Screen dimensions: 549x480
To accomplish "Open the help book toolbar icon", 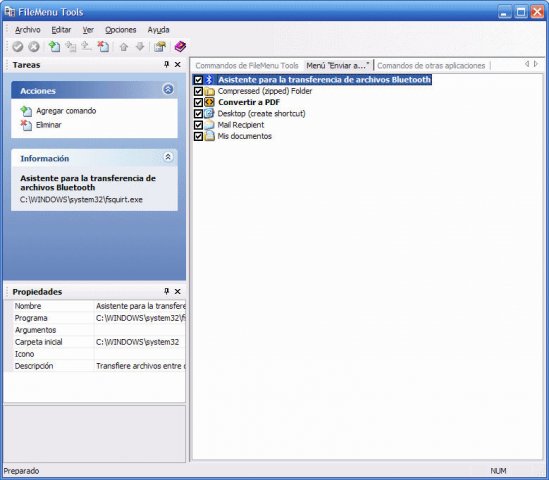I will (180, 47).
